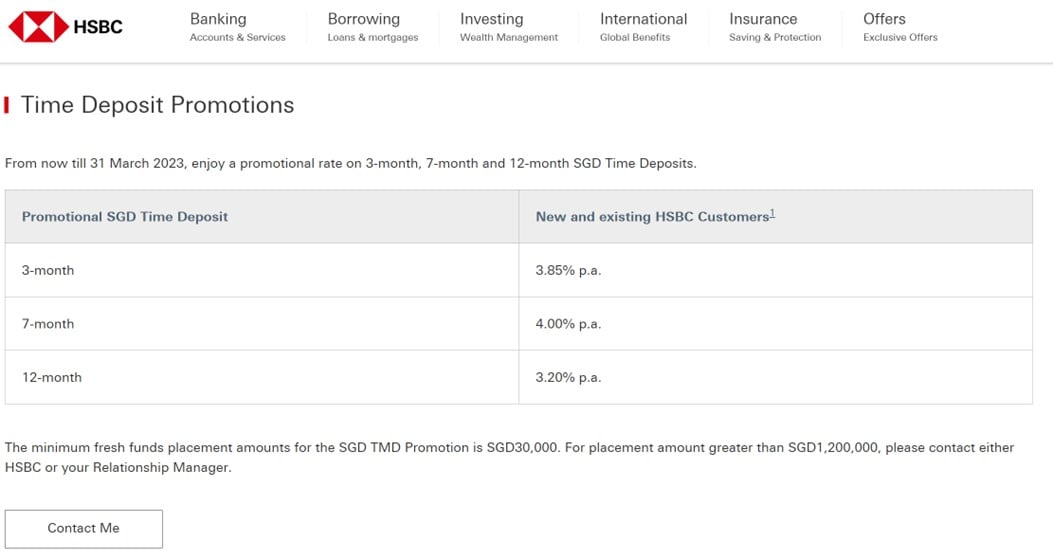This screenshot has width=1053, height=559.
Task: Click the Exclusive Offers subtitle
Action: click(x=900, y=38)
